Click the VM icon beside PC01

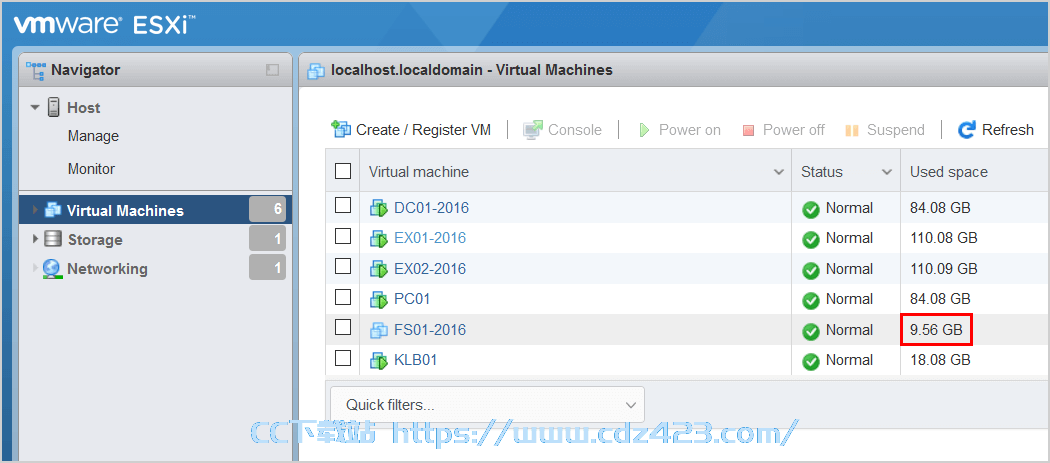point(379,300)
